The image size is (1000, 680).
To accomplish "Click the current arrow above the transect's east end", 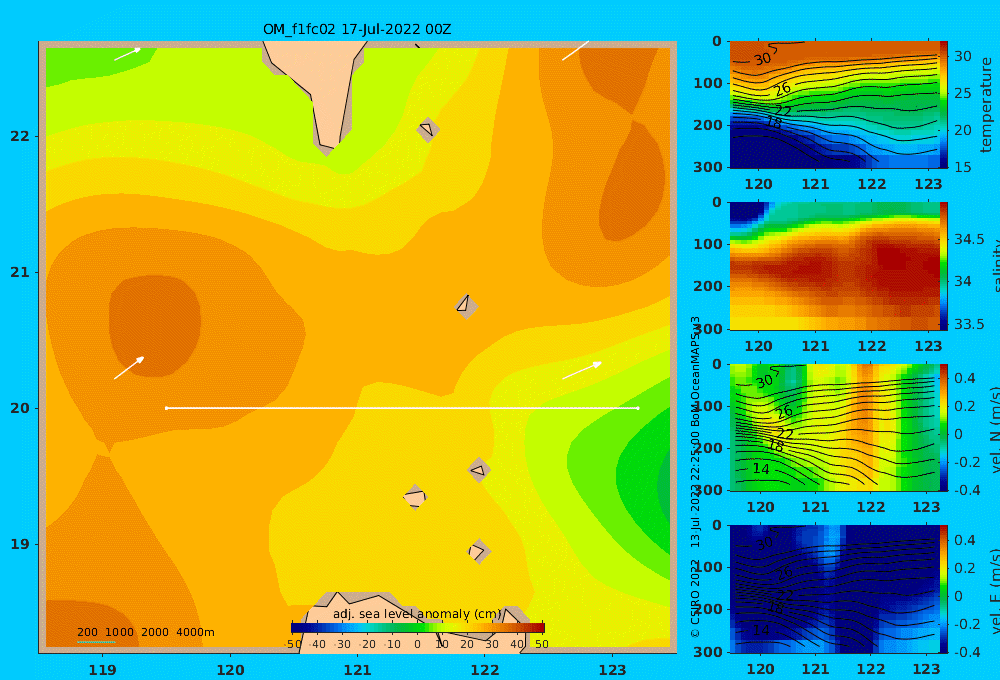I will [x=582, y=370].
